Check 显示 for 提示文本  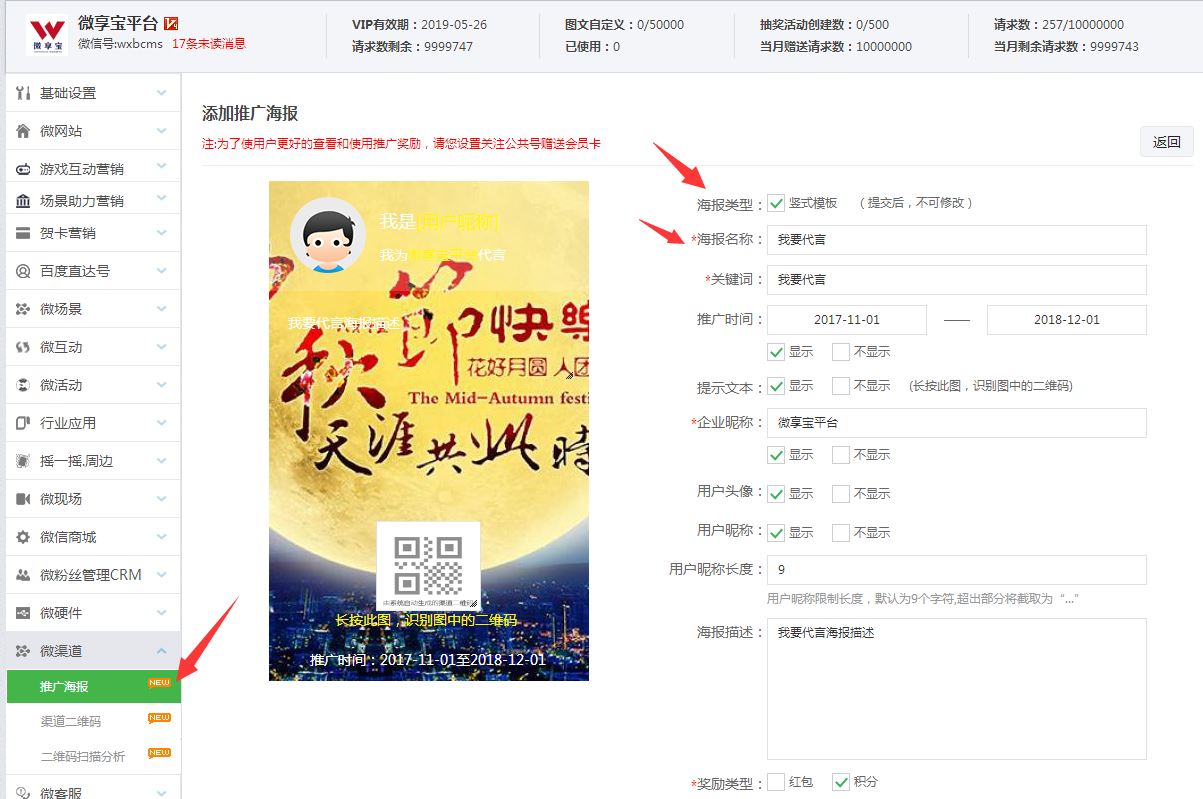pyautogui.click(x=776, y=386)
